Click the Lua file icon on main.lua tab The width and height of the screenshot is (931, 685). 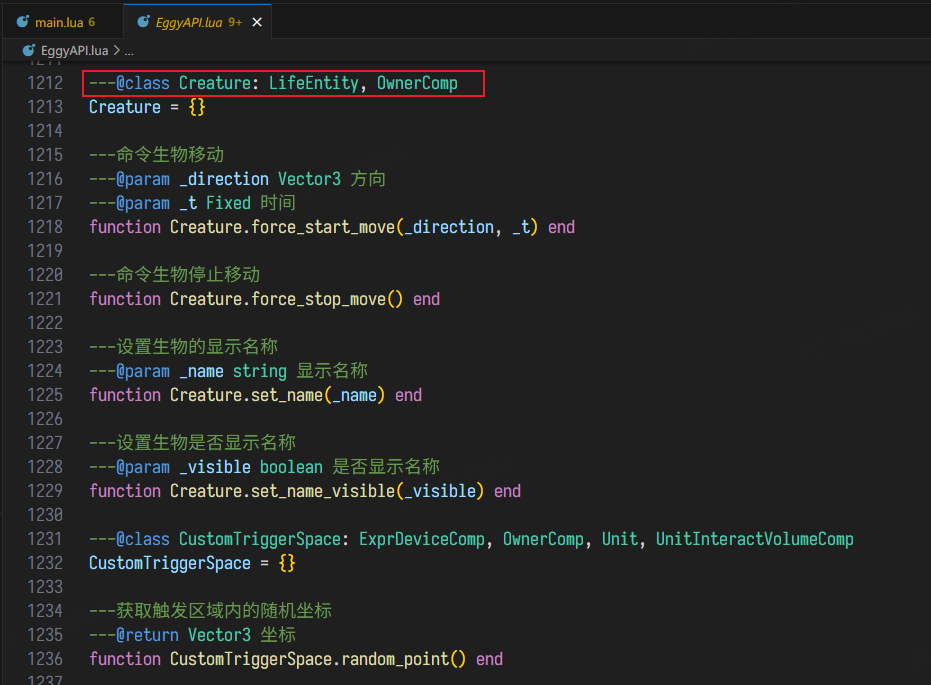click(x=22, y=22)
